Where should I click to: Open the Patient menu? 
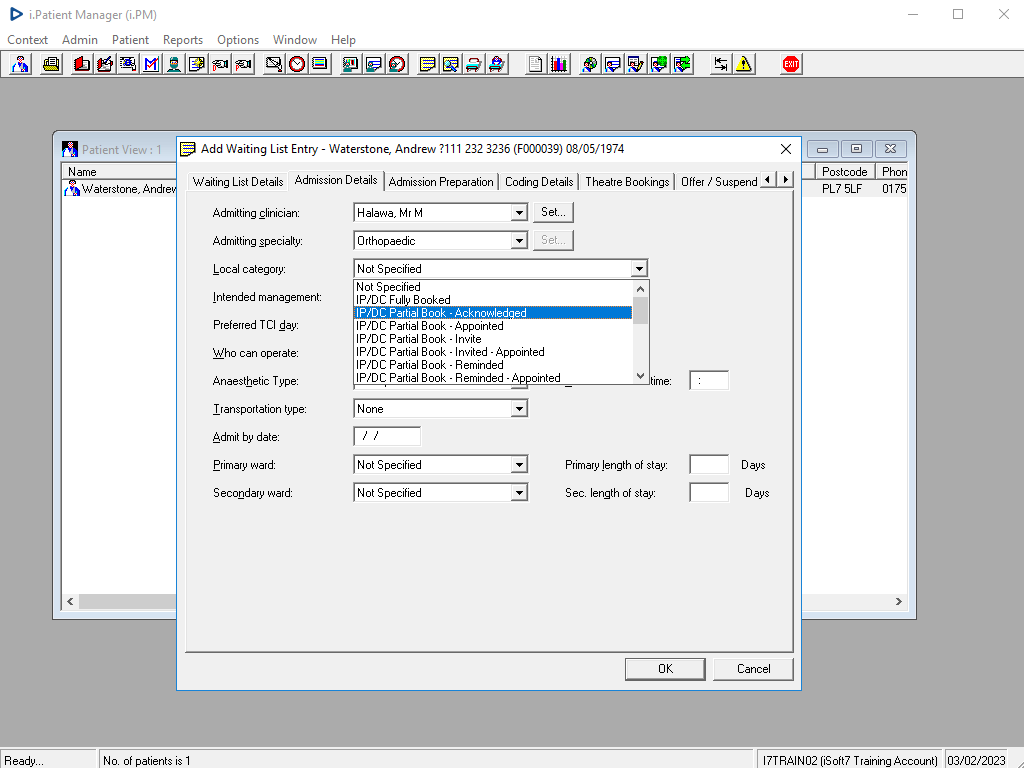point(130,40)
